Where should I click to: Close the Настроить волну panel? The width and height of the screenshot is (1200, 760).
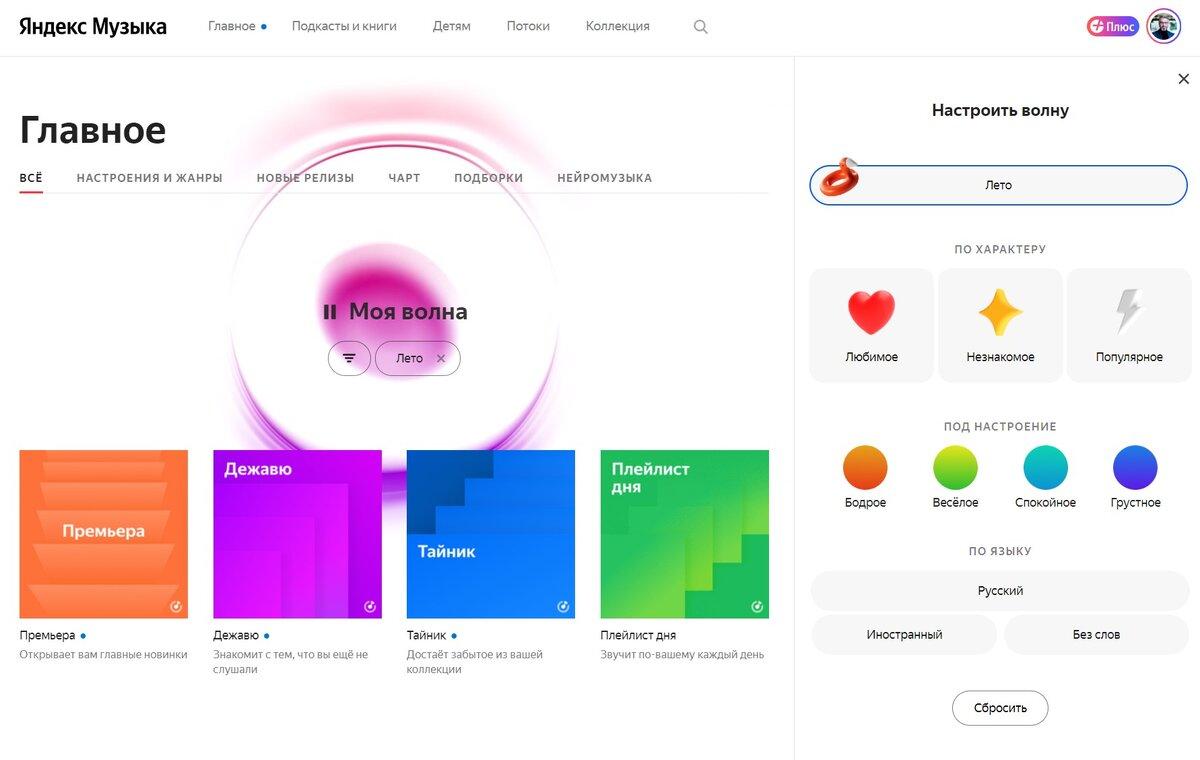tap(1184, 79)
